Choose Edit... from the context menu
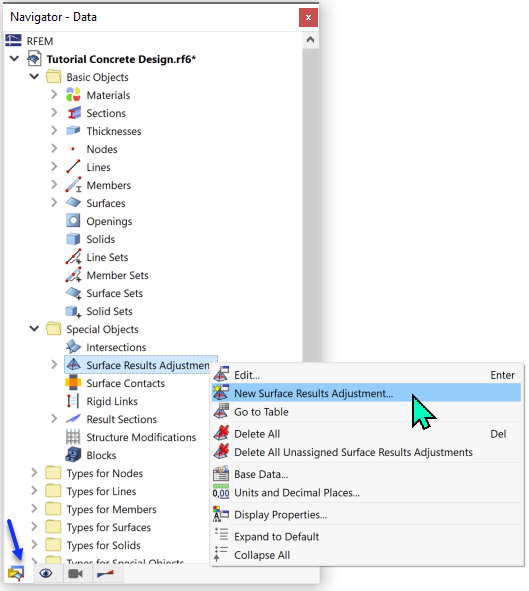Viewport: 529px width, 591px height. point(367,375)
